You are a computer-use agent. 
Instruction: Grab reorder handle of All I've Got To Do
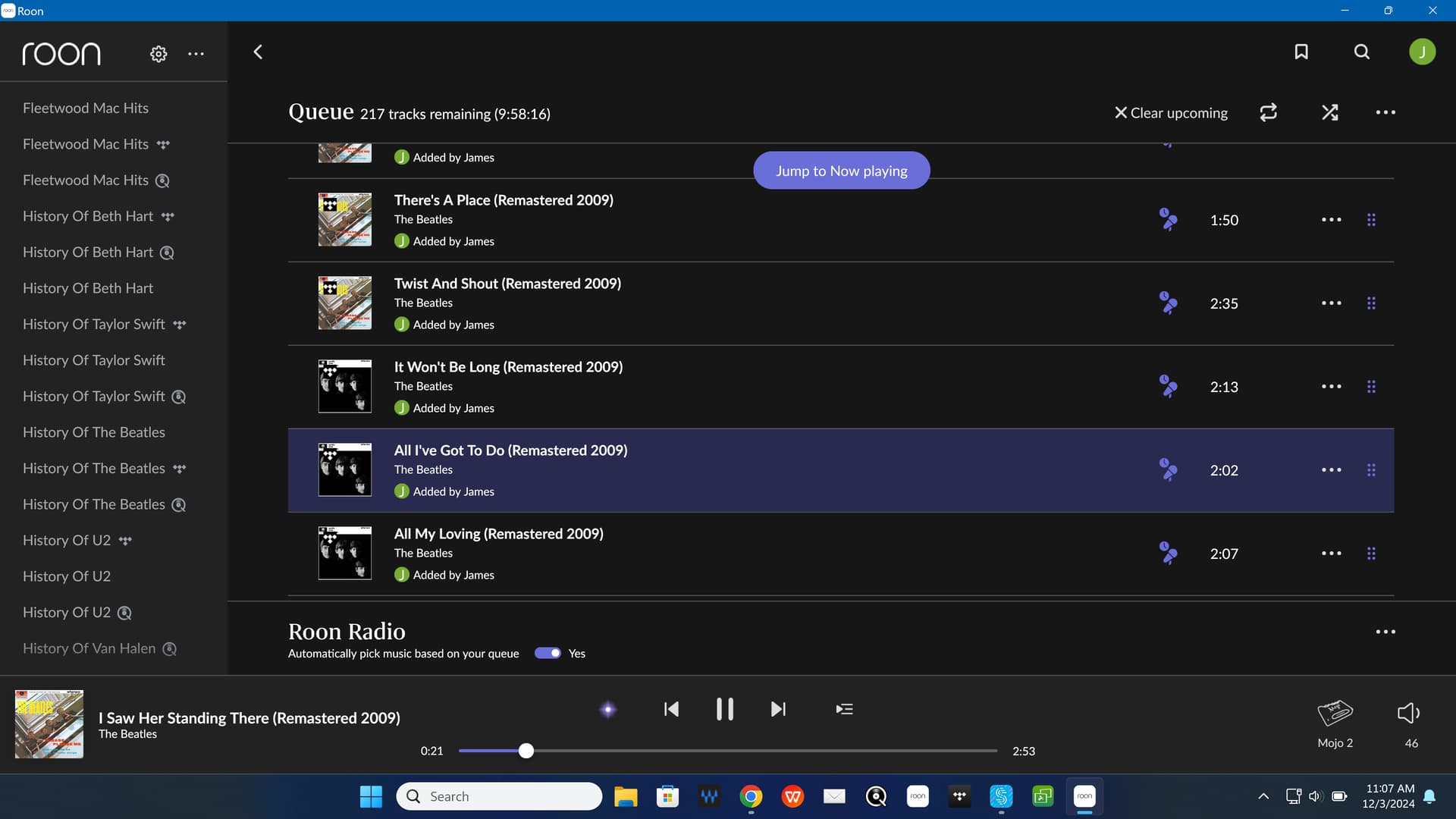(1371, 470)
